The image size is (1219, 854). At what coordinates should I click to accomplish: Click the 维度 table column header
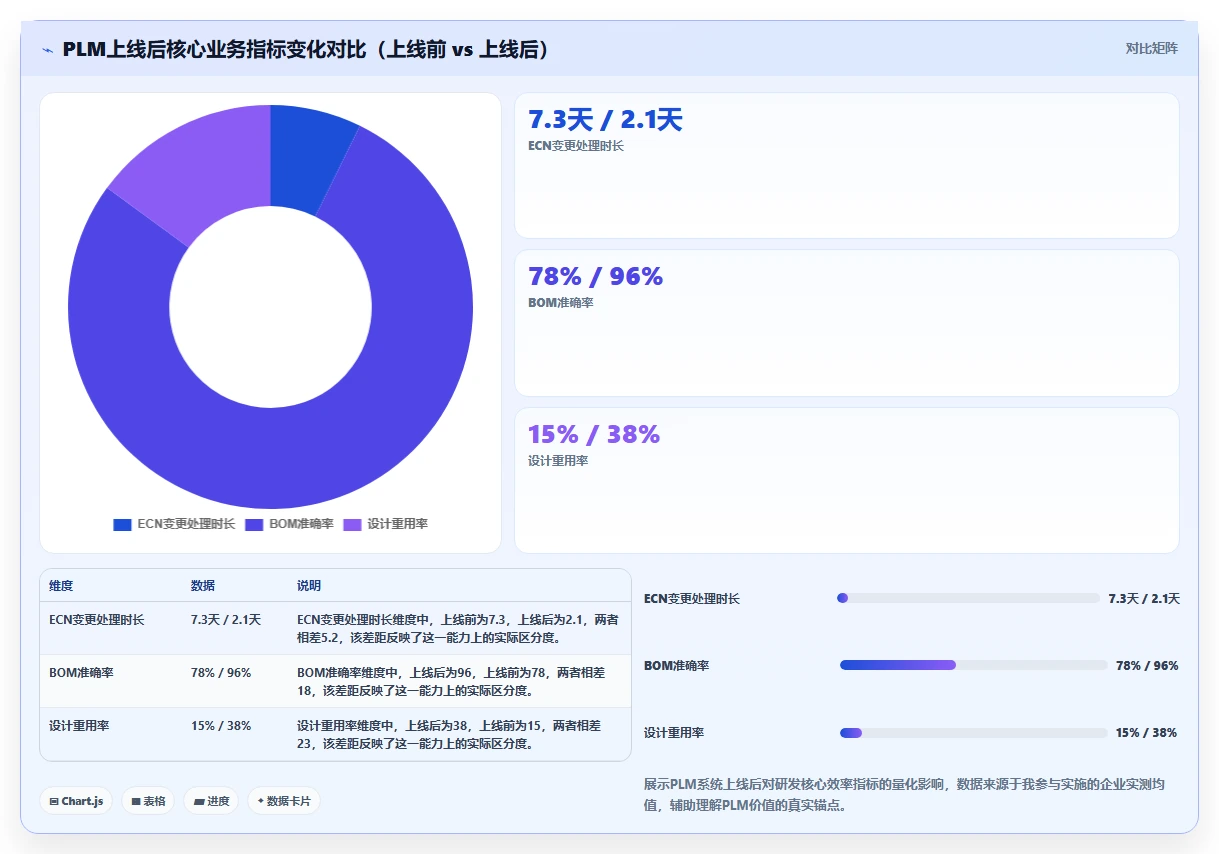(x=61, y=586)
